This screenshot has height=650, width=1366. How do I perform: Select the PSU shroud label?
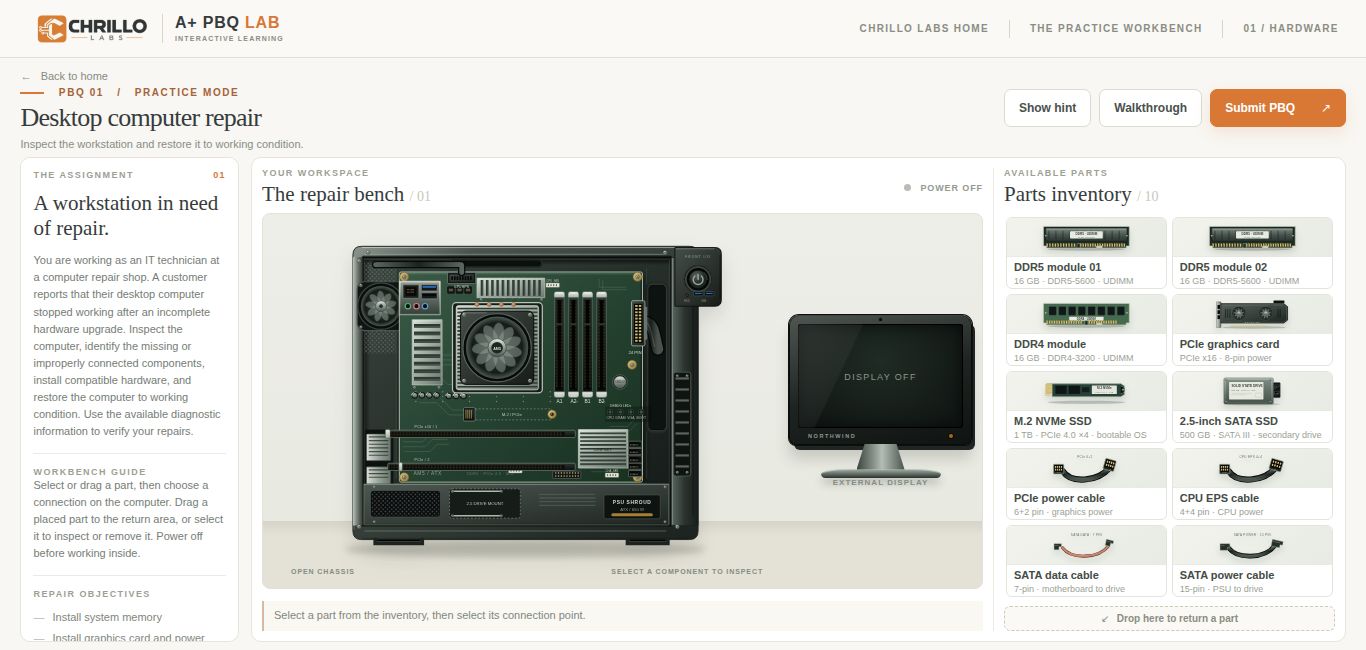(631, 506)
